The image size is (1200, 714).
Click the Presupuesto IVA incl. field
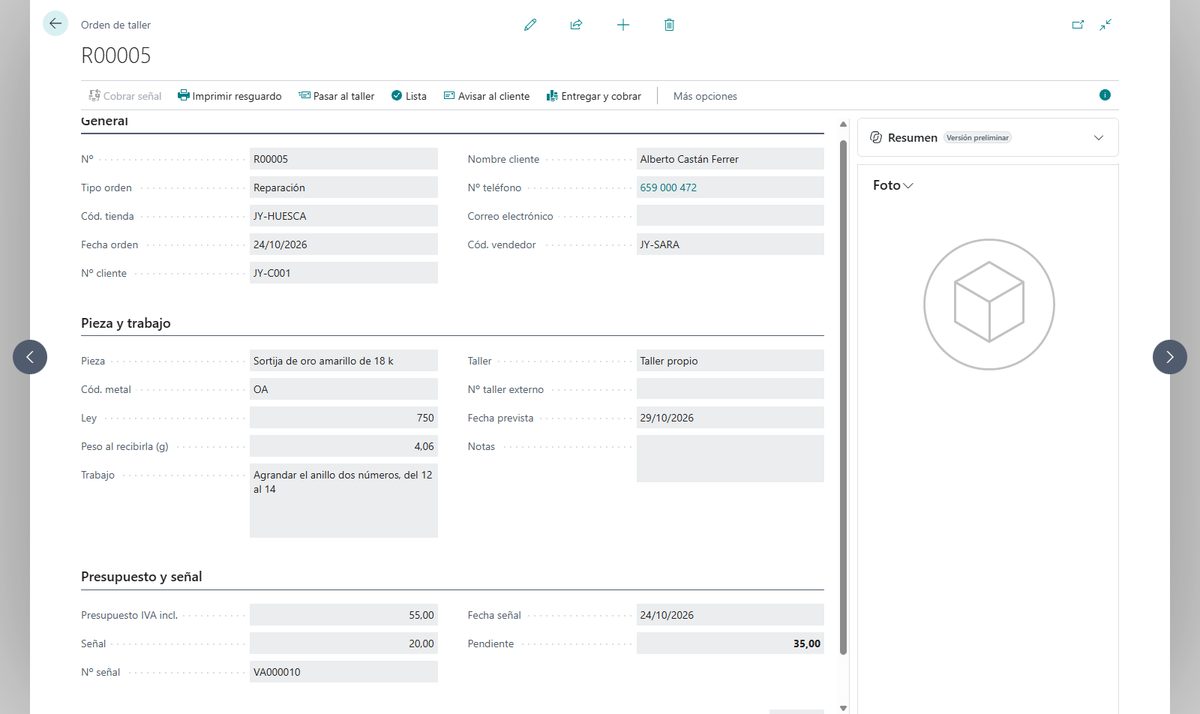[344, 615]
